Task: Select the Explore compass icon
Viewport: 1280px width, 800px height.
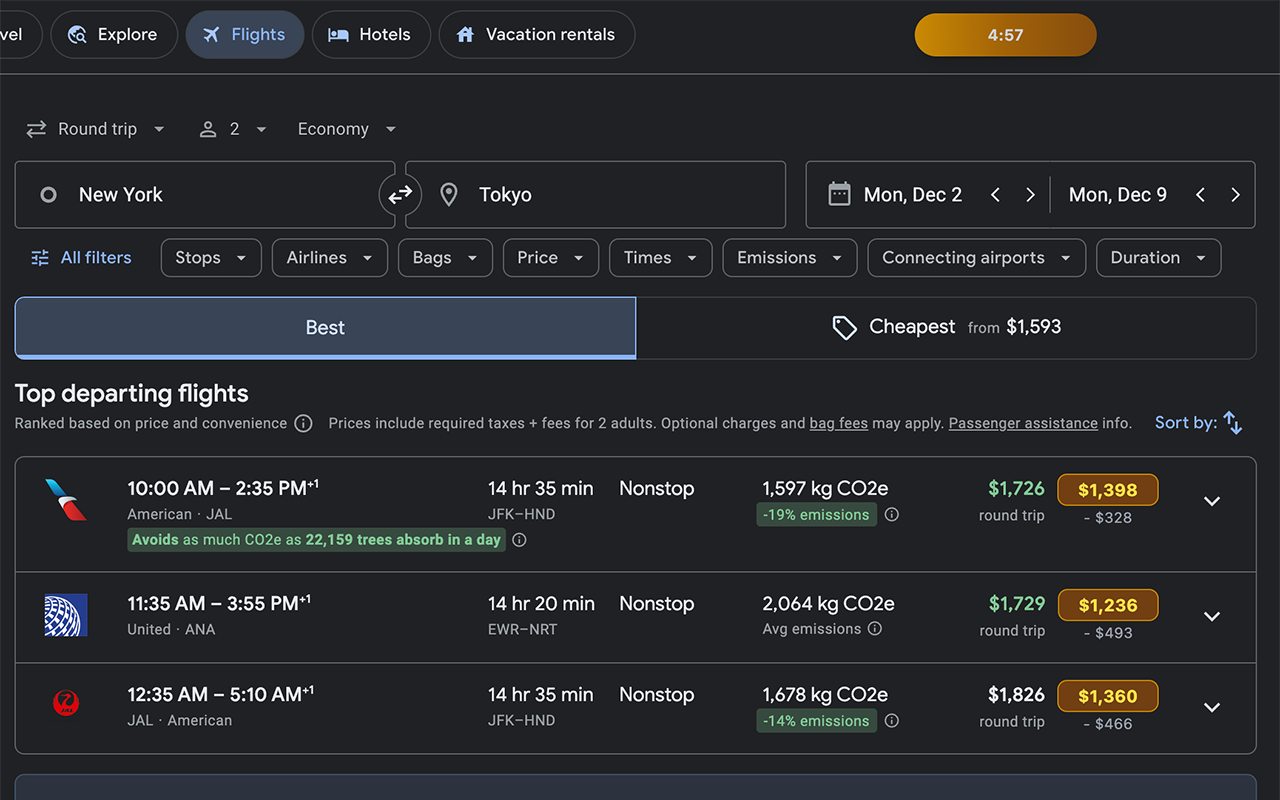Action: point(77,33)
